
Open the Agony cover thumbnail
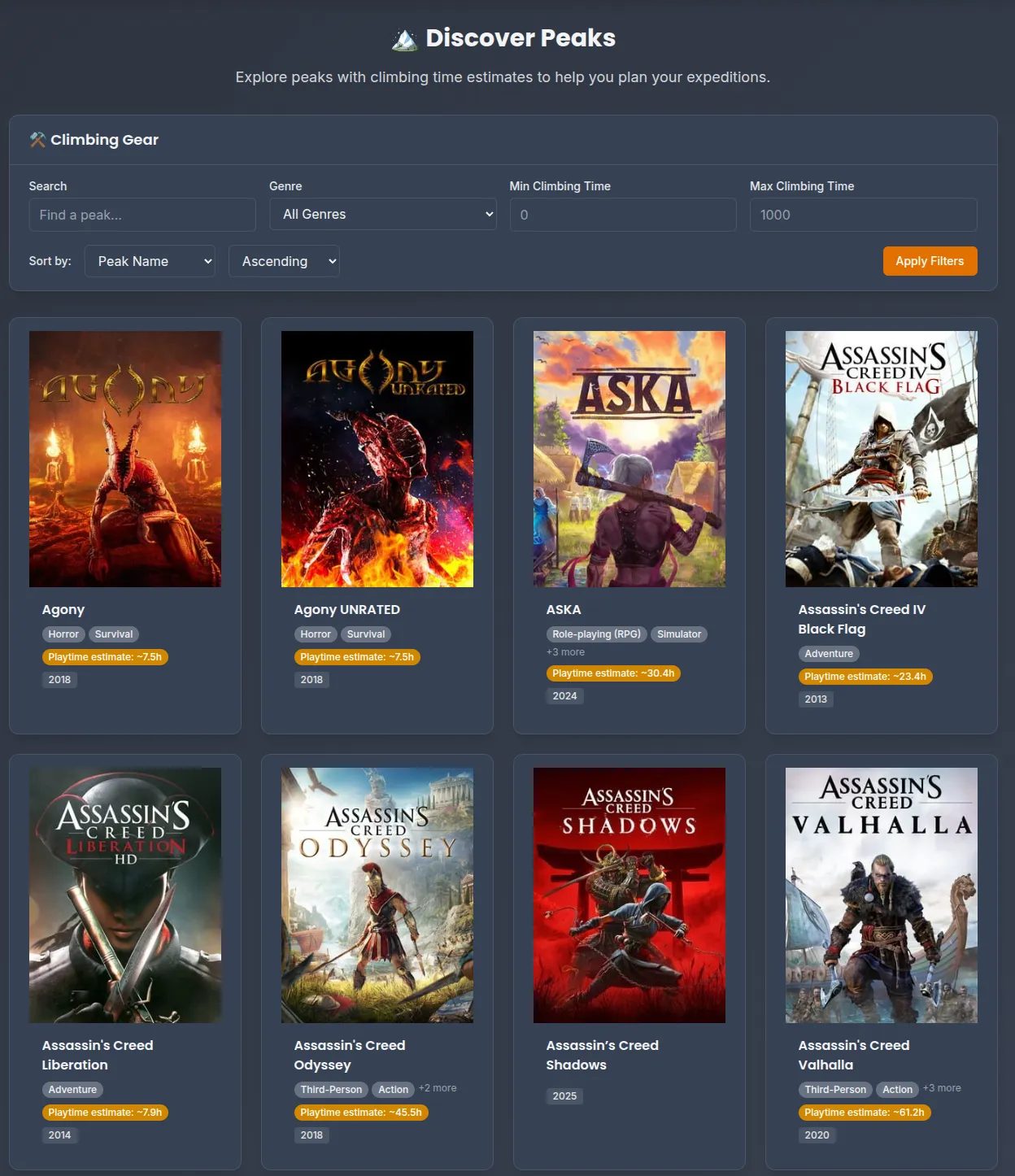coord(125,459)
